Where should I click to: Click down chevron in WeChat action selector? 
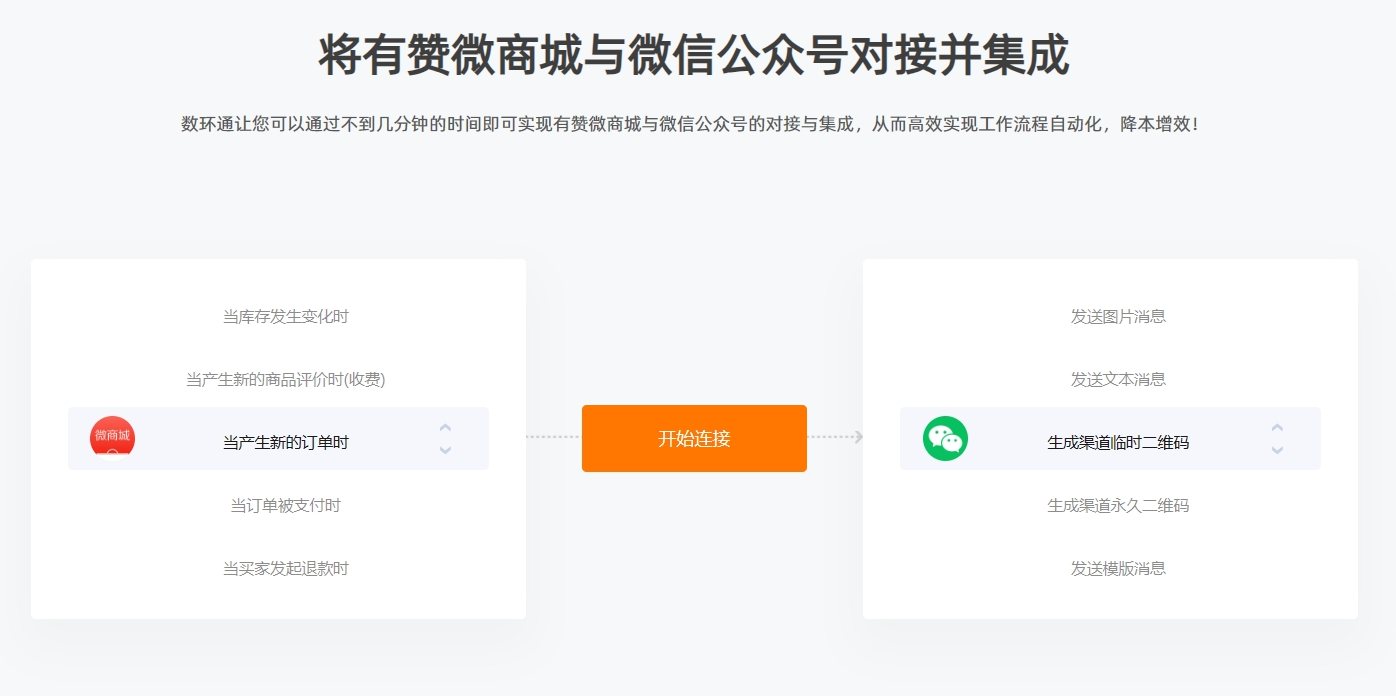1277,450
